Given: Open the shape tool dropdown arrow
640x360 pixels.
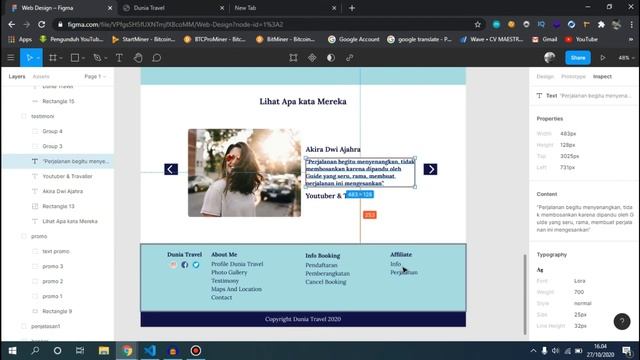Looking at the screenshot, I should [83, 58].
